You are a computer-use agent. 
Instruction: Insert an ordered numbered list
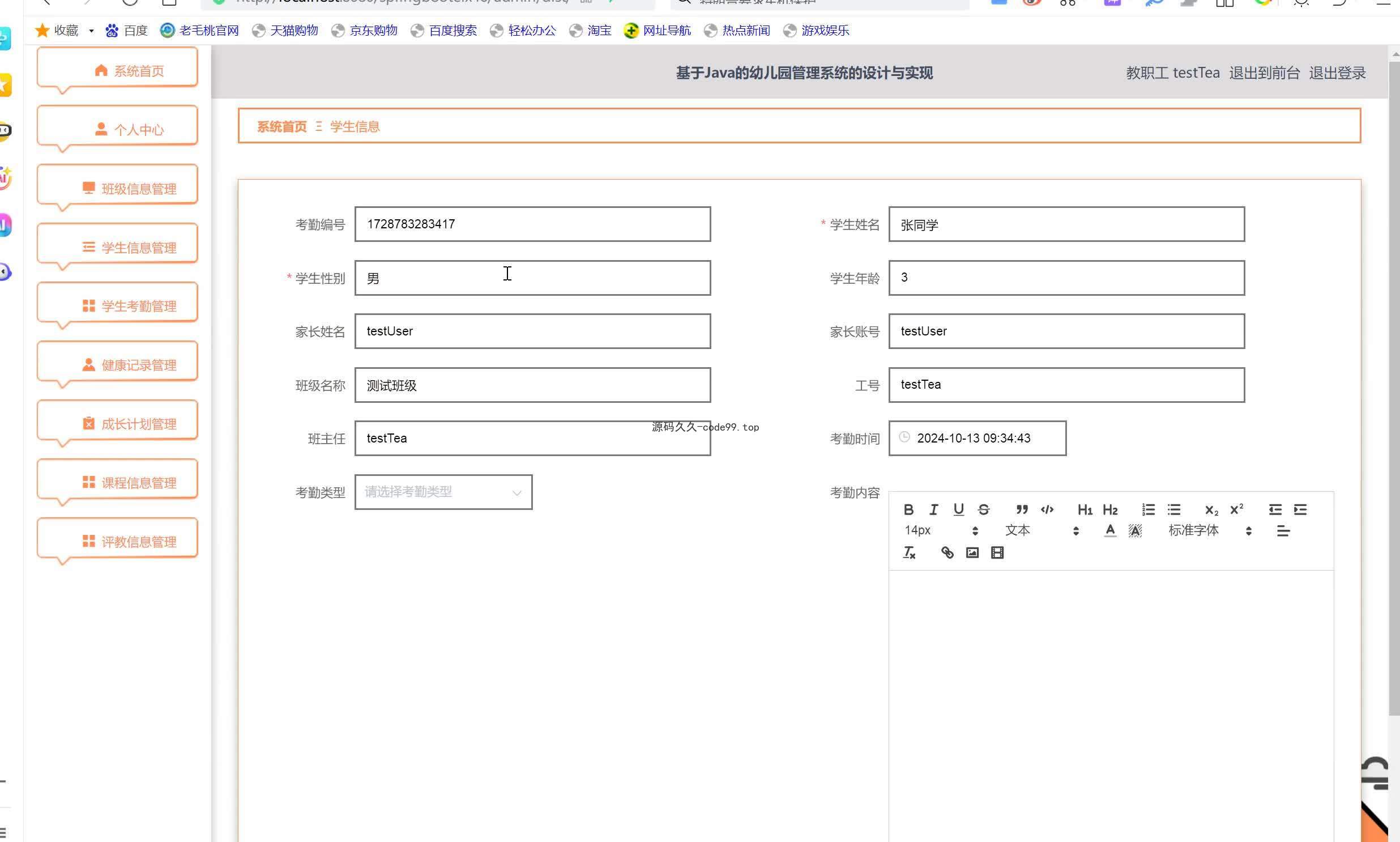1148,509
